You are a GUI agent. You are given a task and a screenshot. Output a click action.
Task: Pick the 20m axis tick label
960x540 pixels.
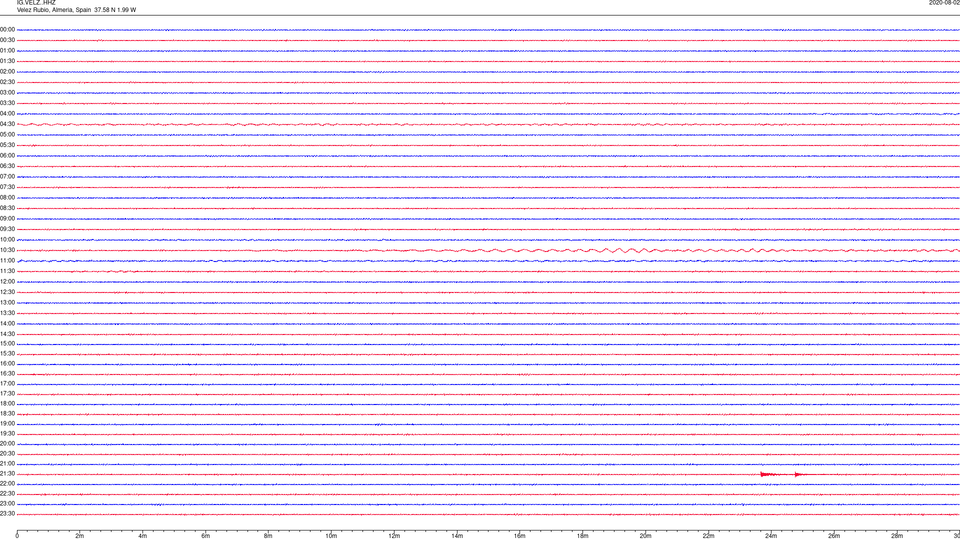pos(645,536)
